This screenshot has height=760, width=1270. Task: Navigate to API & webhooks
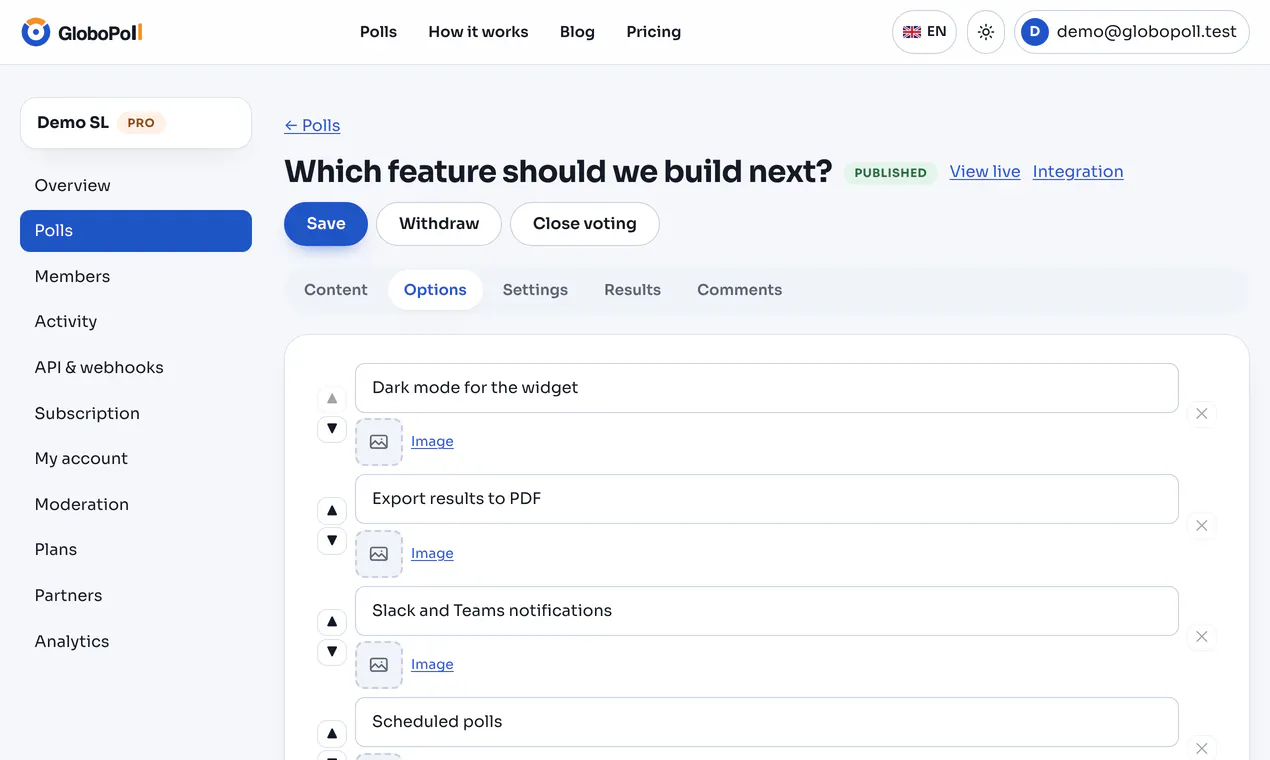coord(136,367)
